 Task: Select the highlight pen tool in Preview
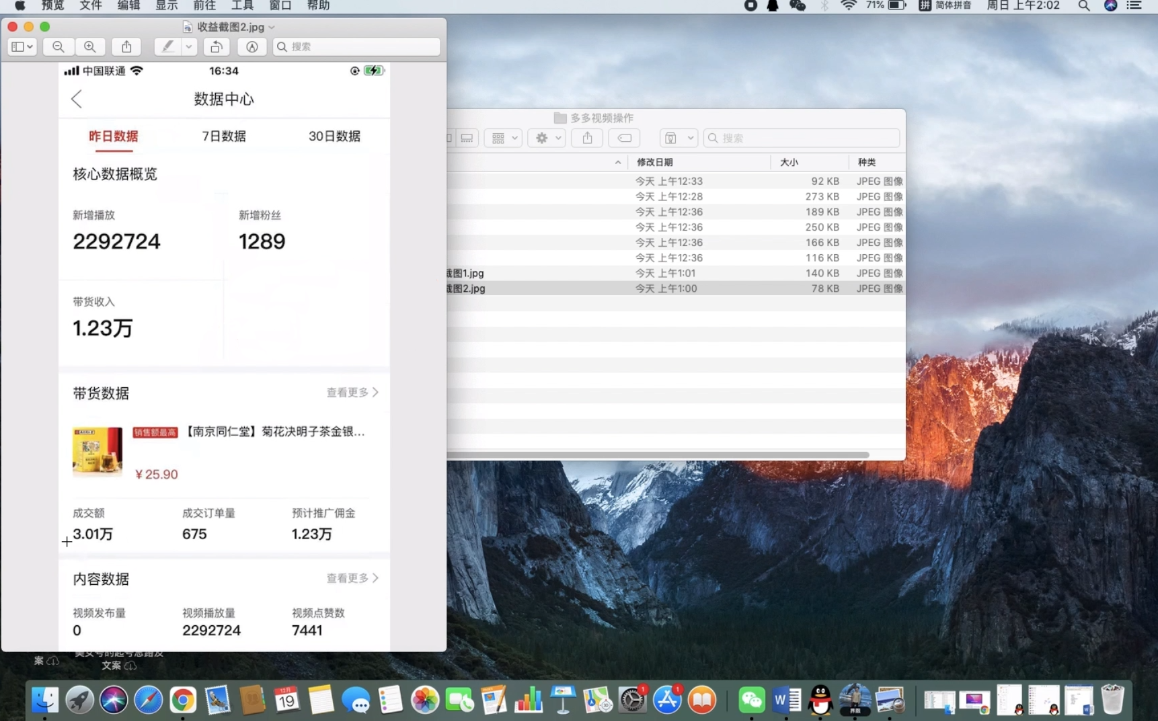[168, 47]
